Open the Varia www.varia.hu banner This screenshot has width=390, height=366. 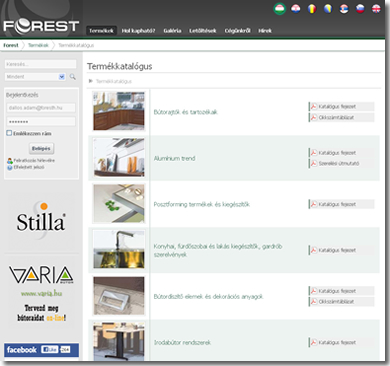(41, 293)
